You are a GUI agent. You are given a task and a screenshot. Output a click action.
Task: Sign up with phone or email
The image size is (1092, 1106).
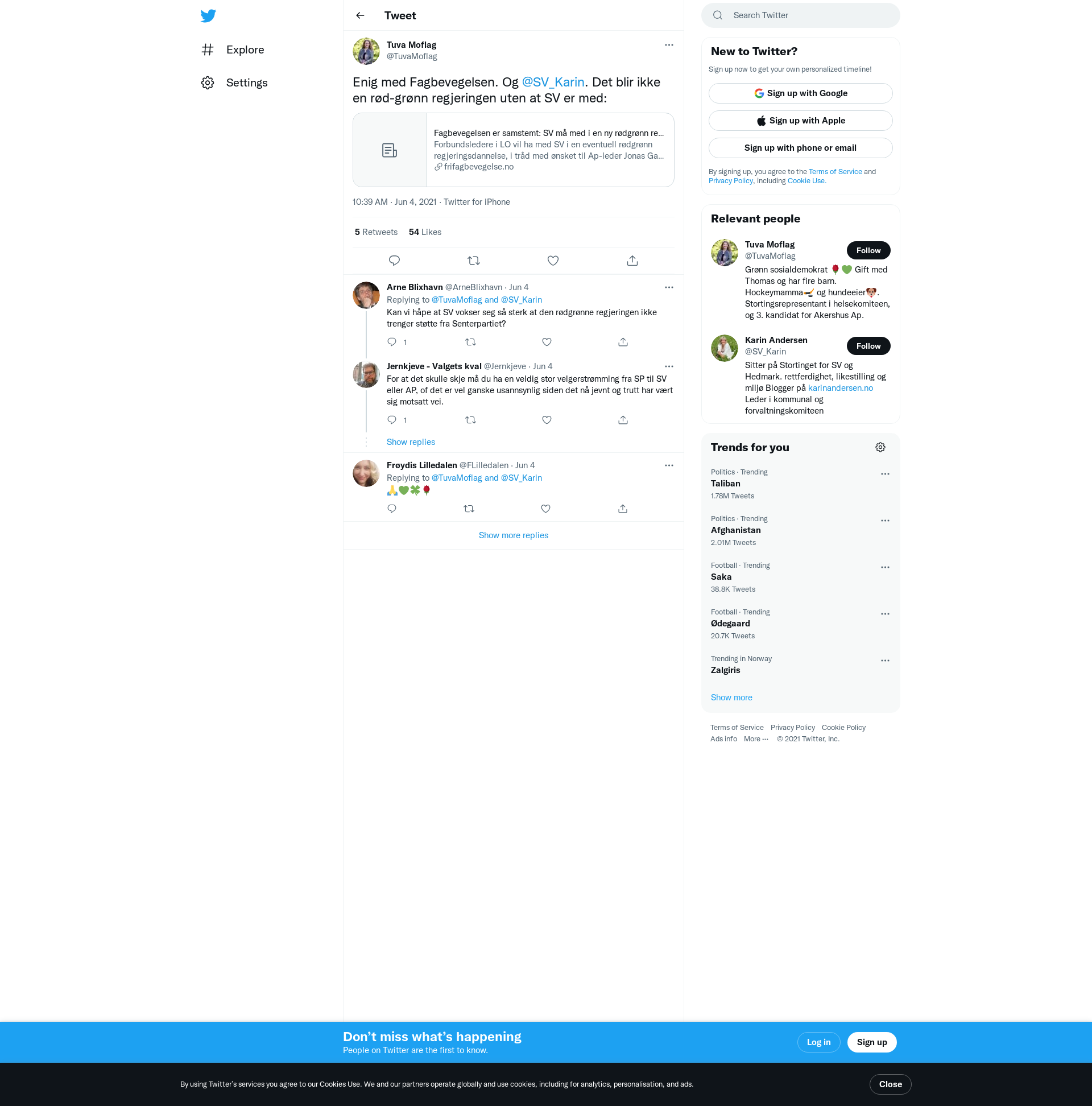(x=800, y=148)
